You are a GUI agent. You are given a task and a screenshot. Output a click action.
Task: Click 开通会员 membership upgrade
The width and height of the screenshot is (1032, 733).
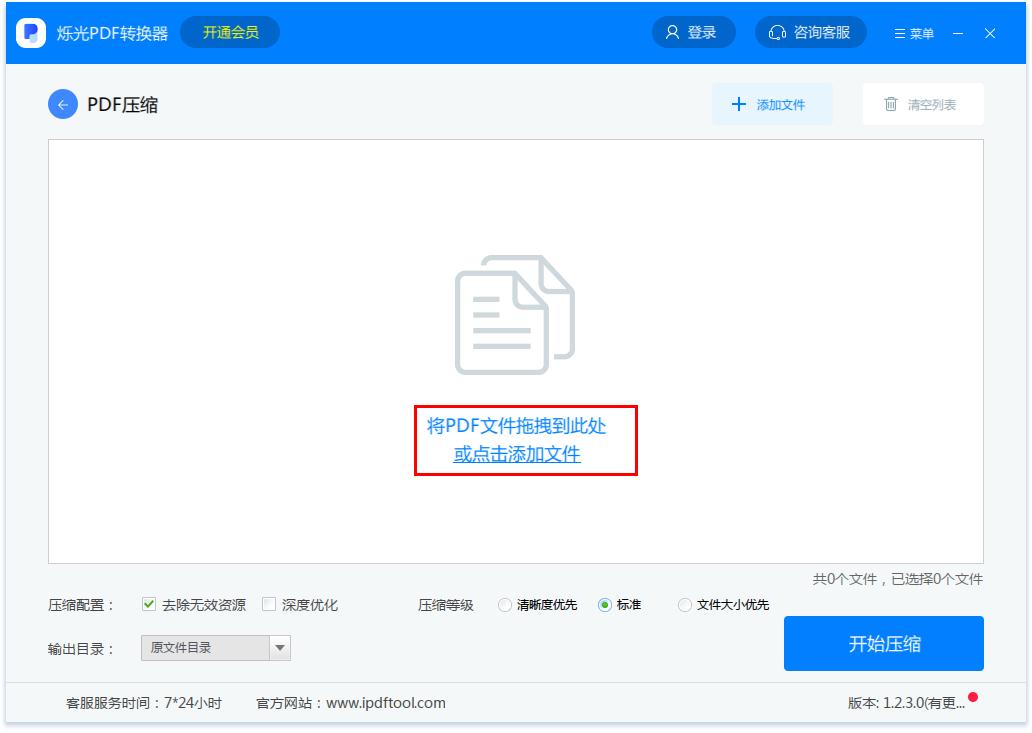230,31
